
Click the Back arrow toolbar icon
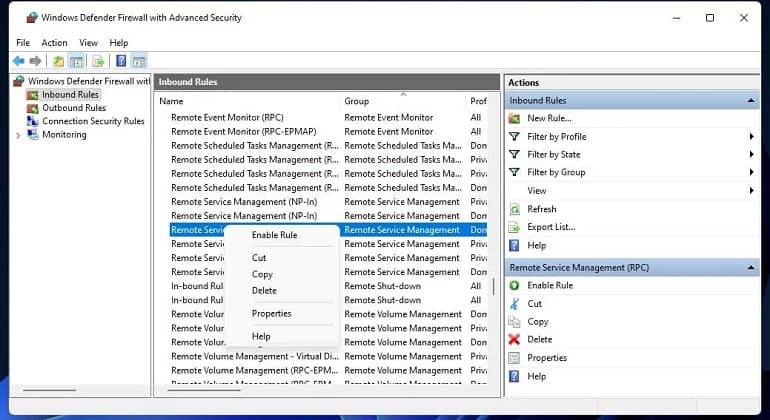[x=19, y=61]
